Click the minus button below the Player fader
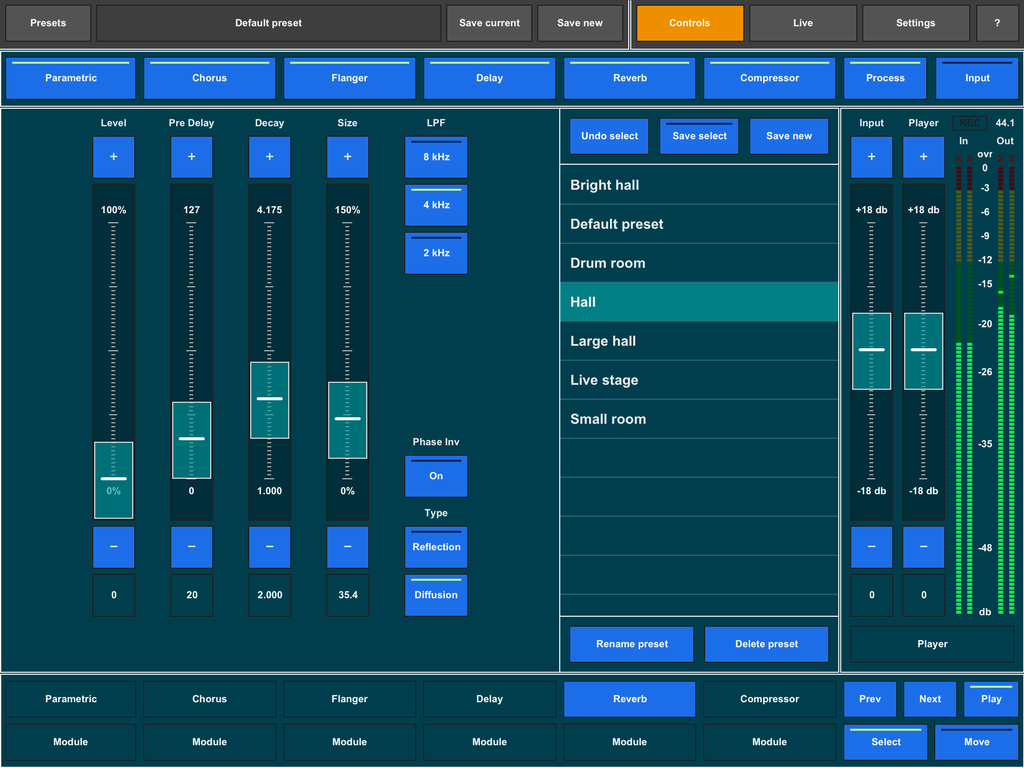Viewport: 1024px width, 768px height. 923,547
